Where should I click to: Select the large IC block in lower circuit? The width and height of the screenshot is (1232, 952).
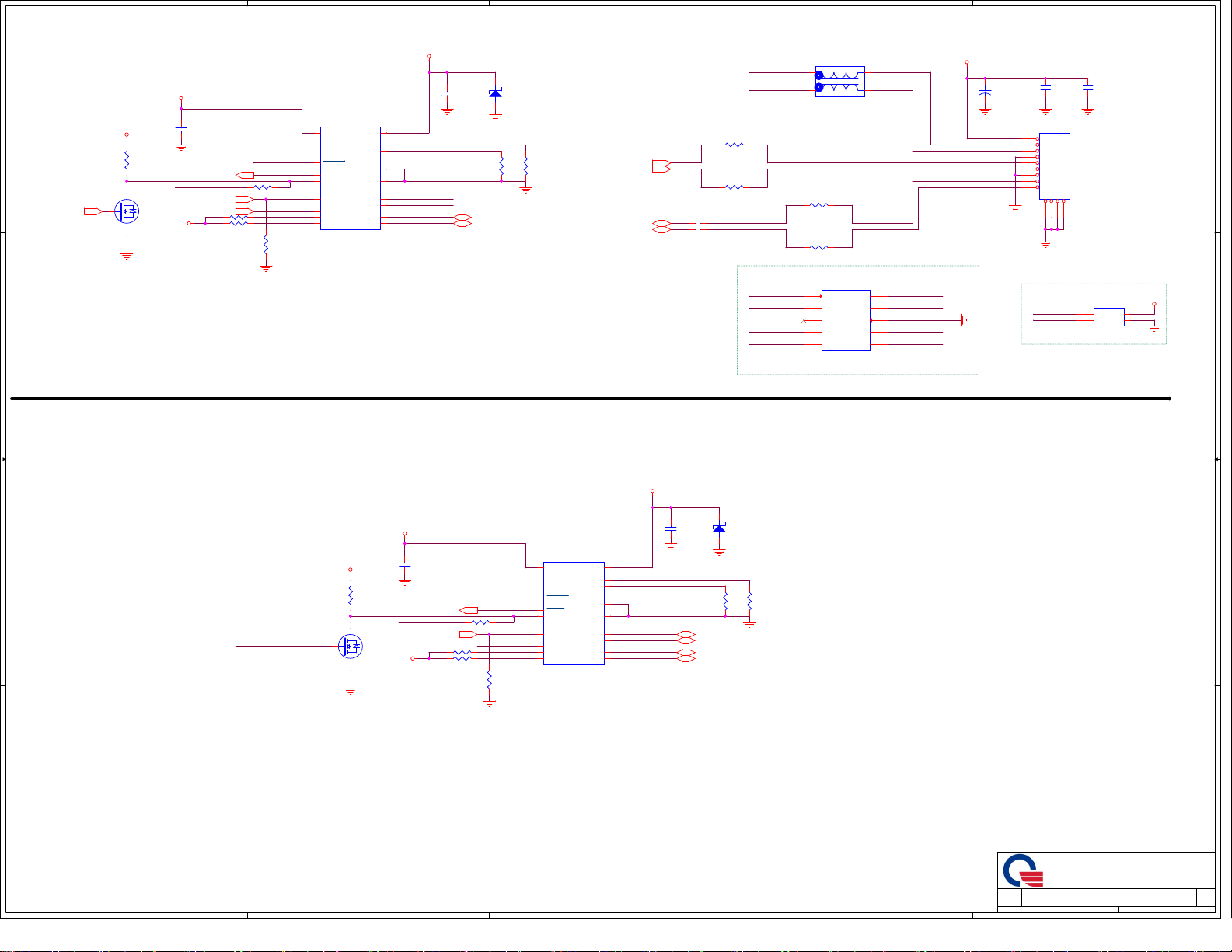(574, 613)
